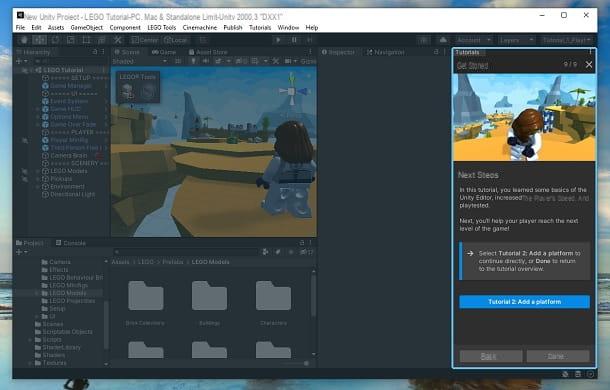Click the Pause button
Image resolution: width=610 pixels, height=390 pixels.
pos(294,40)
